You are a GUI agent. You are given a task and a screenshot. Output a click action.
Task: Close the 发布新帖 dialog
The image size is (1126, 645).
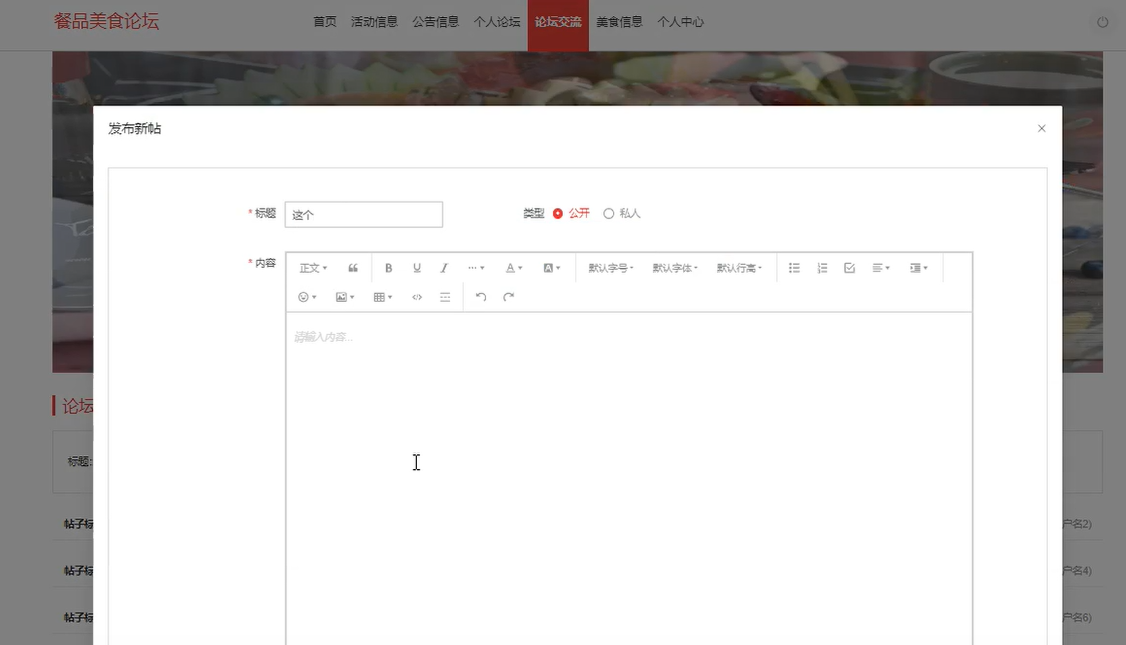pyautogui.click(x=1041, y=129)
